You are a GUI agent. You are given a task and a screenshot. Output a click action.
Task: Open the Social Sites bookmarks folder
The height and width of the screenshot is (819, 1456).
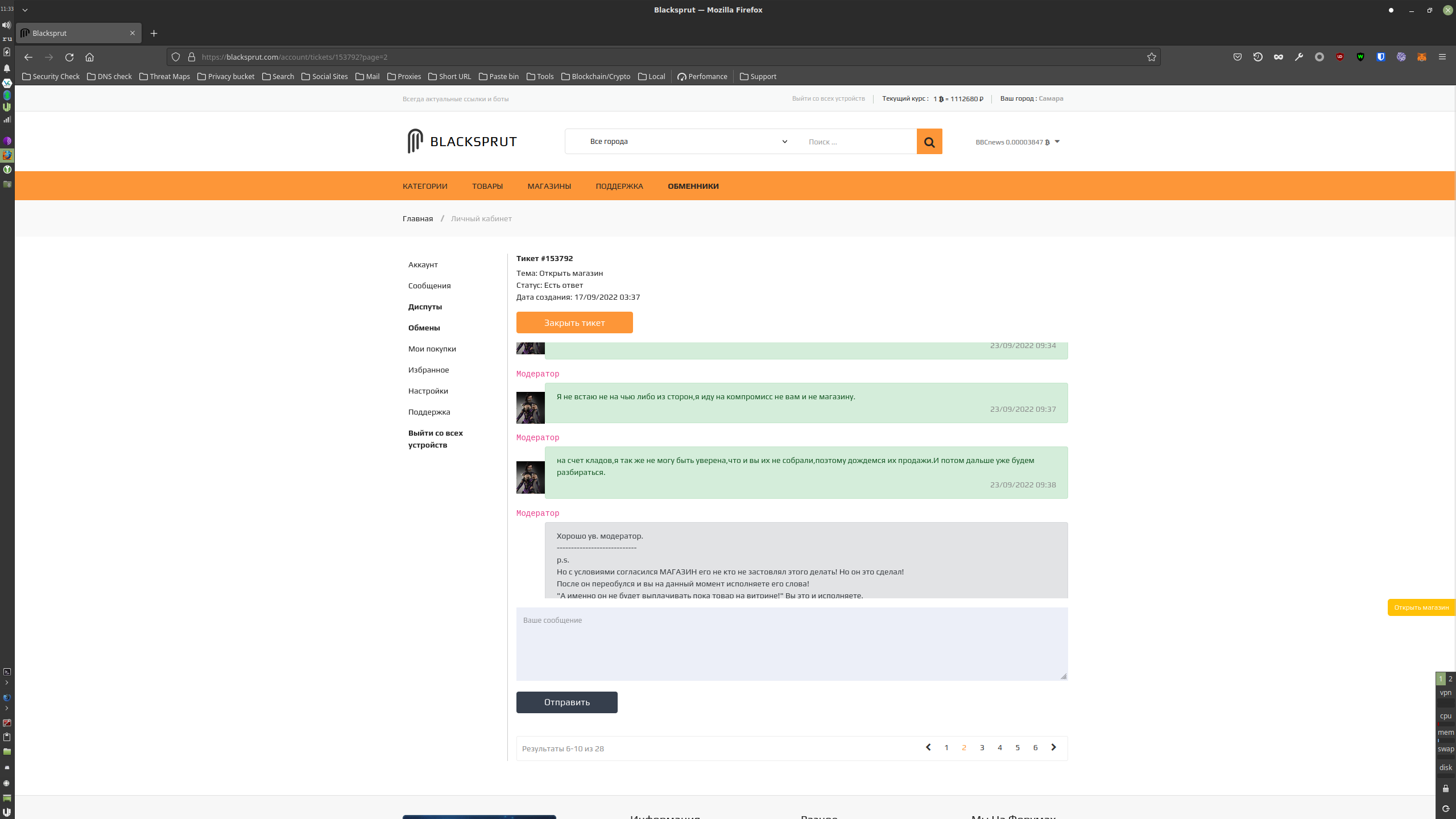(x=324, y=76)
